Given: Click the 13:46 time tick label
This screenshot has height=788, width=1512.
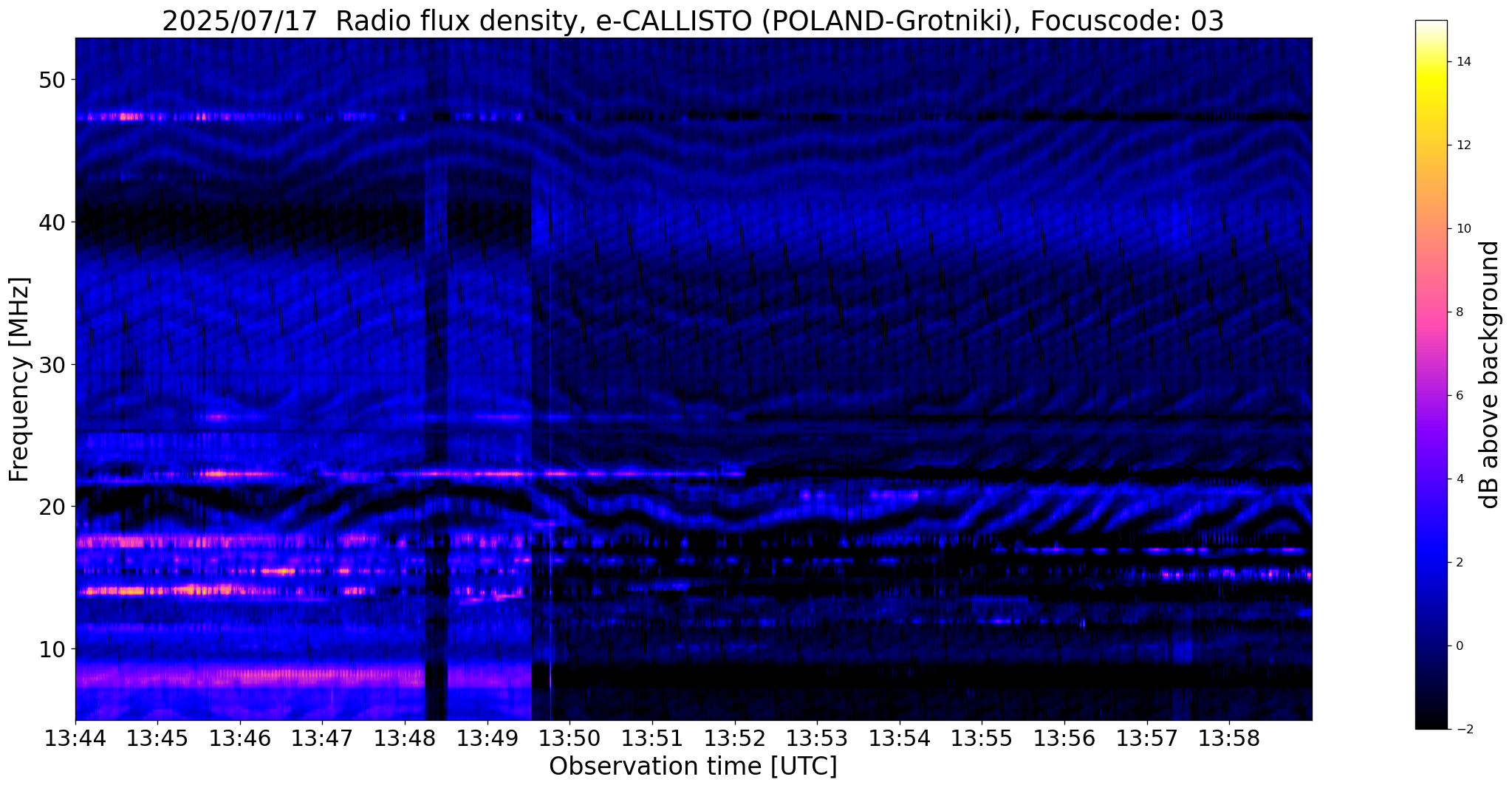Looking at the screenshot, I should 240,739.
